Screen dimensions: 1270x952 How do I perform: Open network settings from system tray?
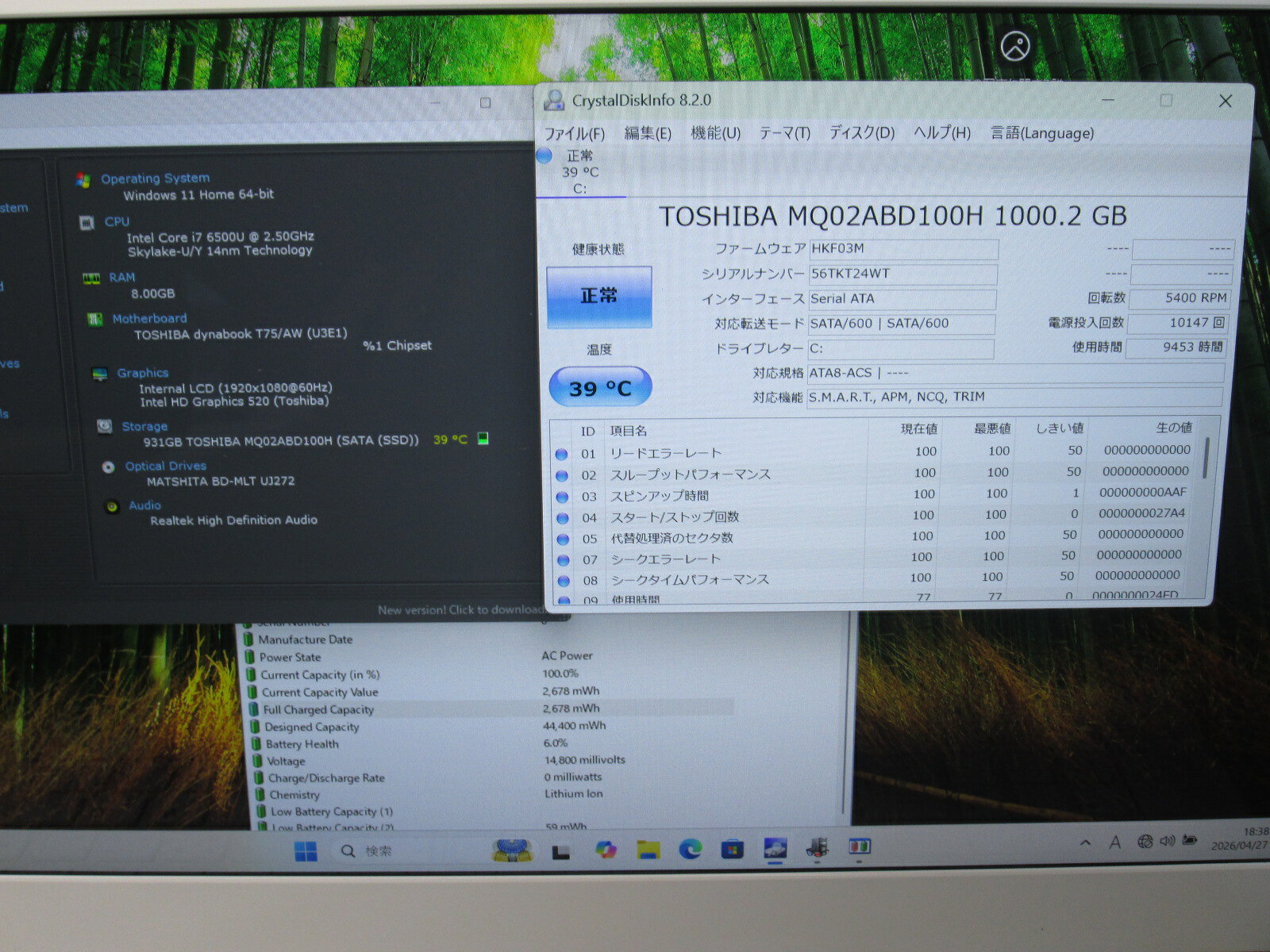tap(1145, 841)
